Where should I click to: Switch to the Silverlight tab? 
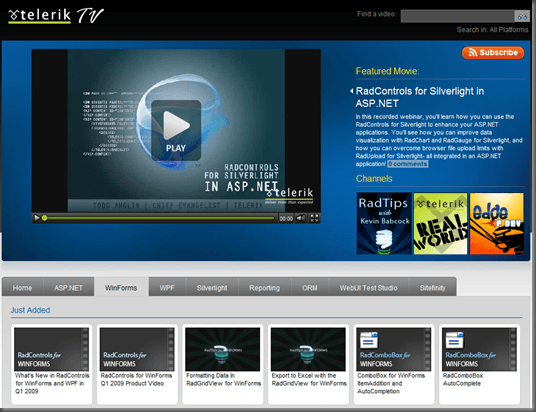212,288
